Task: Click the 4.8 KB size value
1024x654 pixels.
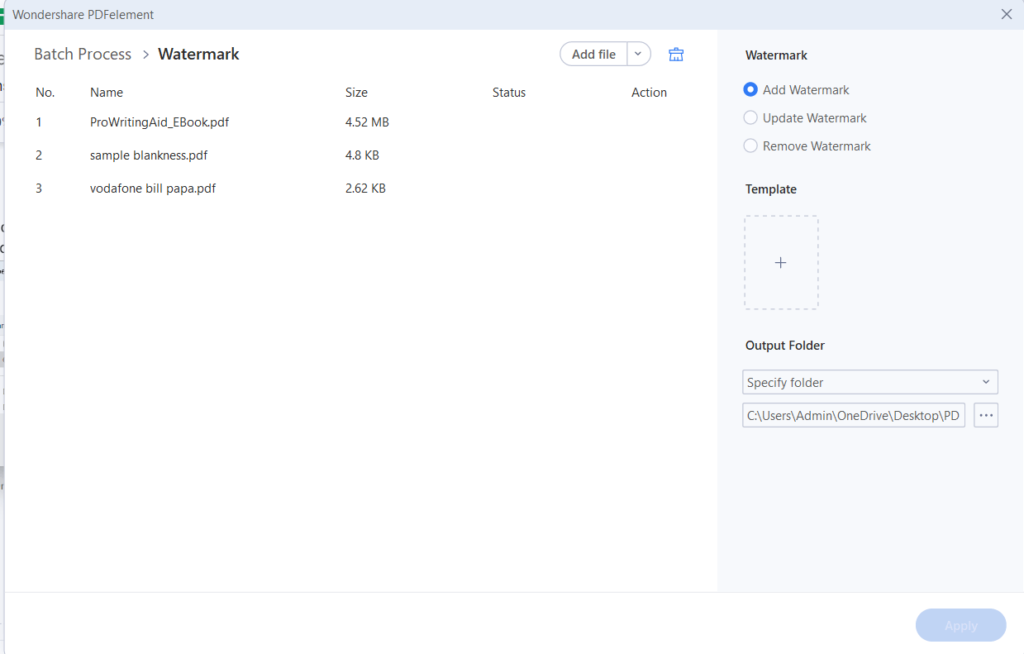Action: [x=362, y=155]
